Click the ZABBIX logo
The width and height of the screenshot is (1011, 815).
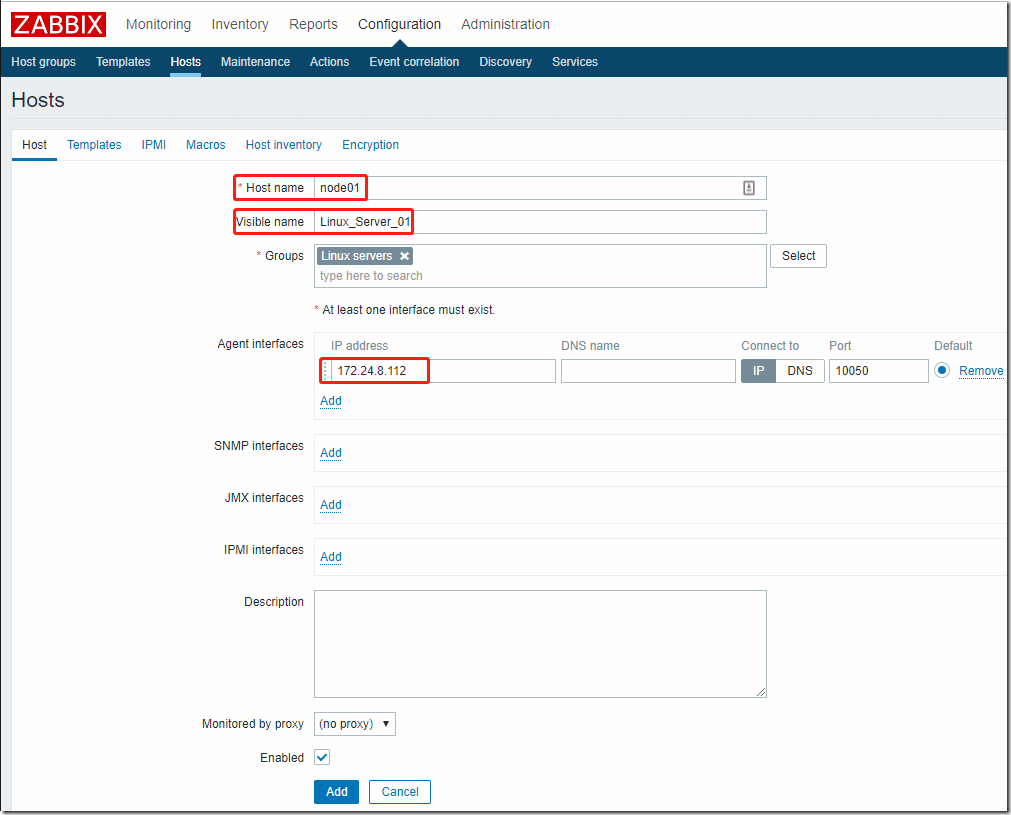tap(58, 24)
